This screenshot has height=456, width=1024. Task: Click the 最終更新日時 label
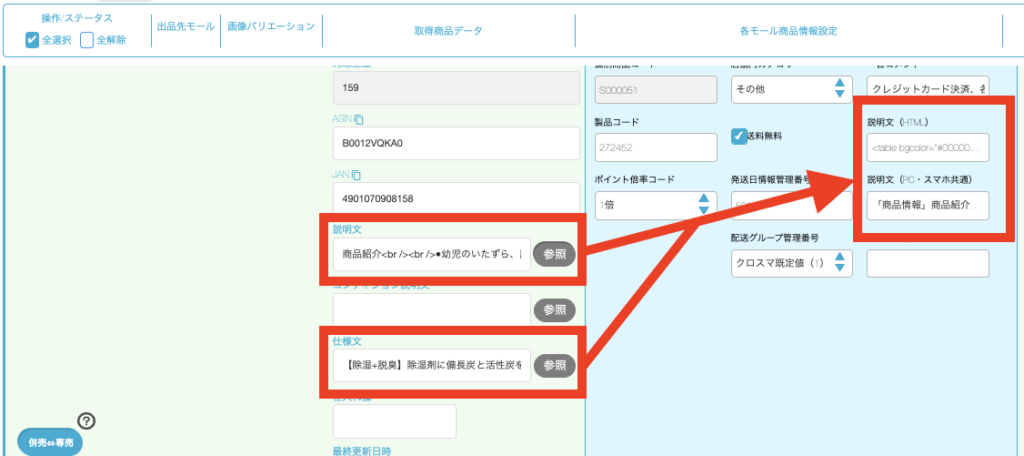click(x=364, y=451)
